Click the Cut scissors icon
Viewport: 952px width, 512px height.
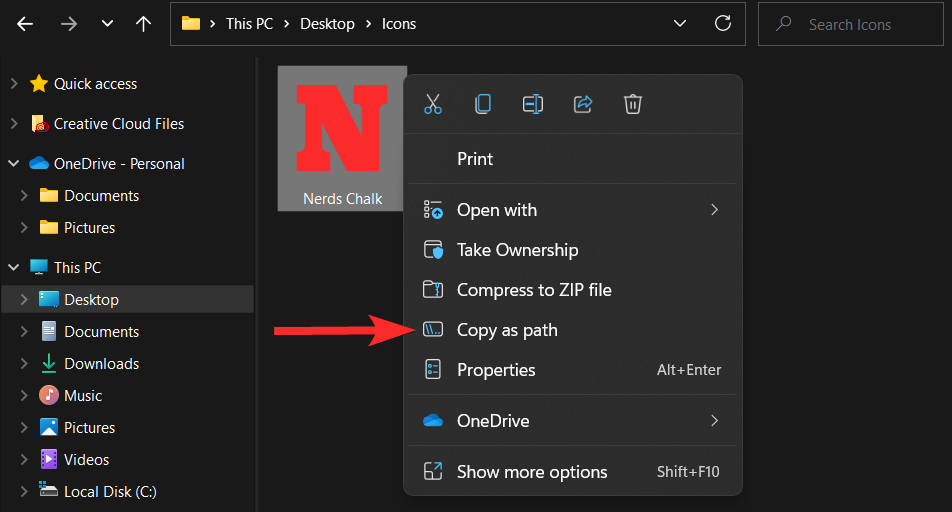coord(433,104)
